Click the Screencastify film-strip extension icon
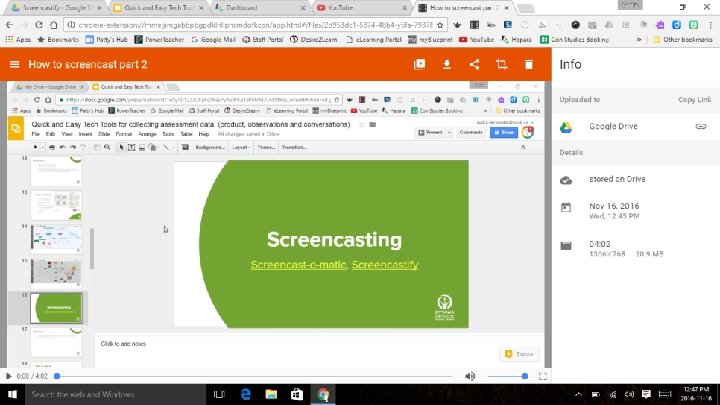Image resolution: width=720 pixels, height=405 pixels. pyautogui.click(x=474, y=25)
